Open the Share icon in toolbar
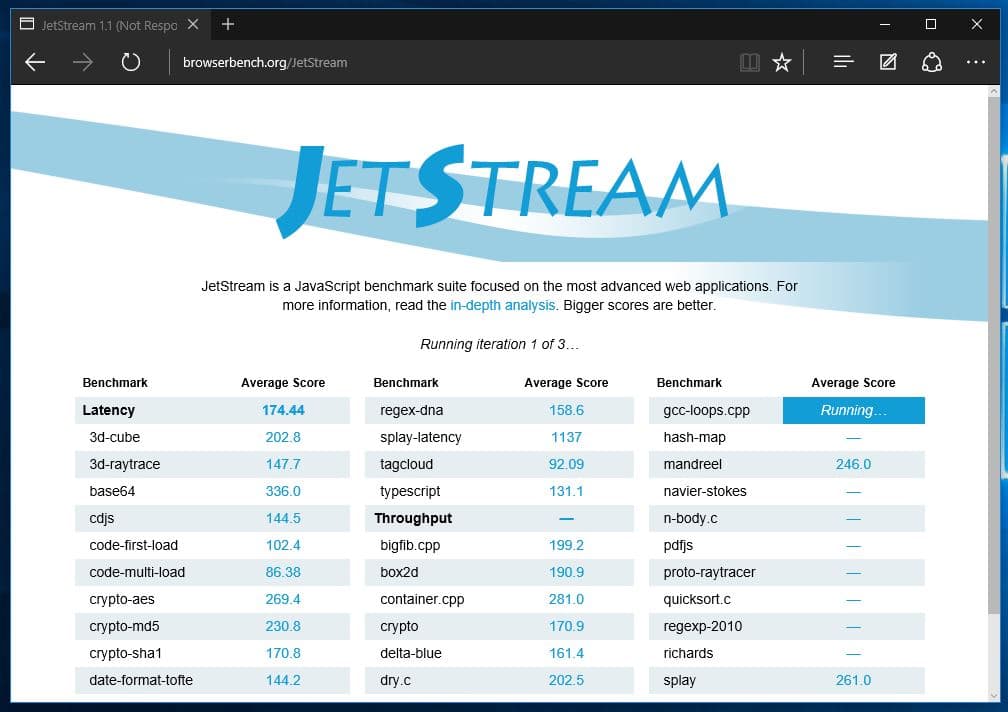This screenshot has height=712, width=1008. 932,62
